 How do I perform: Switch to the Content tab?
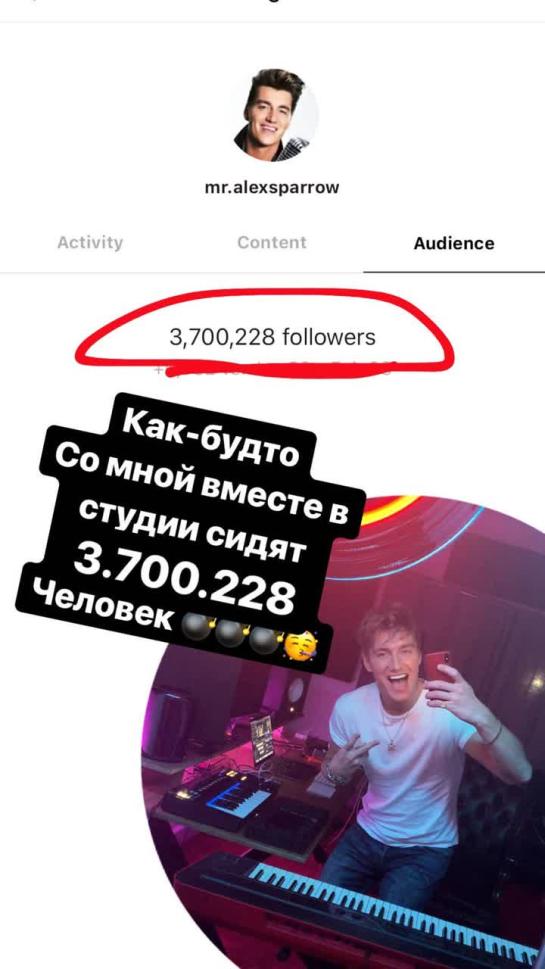(x=271, y=242)
